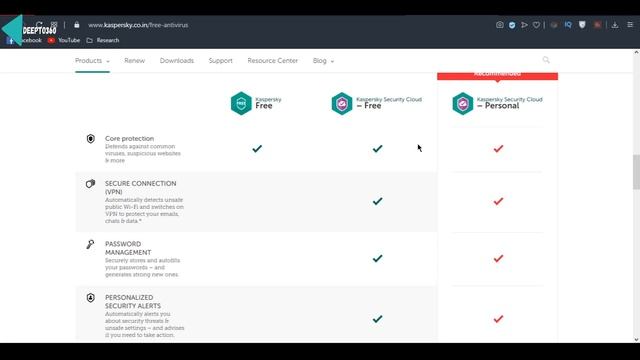Click the VPN unsafe Wi-Fi description text
The image size is (640, 360).
pos(144,210)
